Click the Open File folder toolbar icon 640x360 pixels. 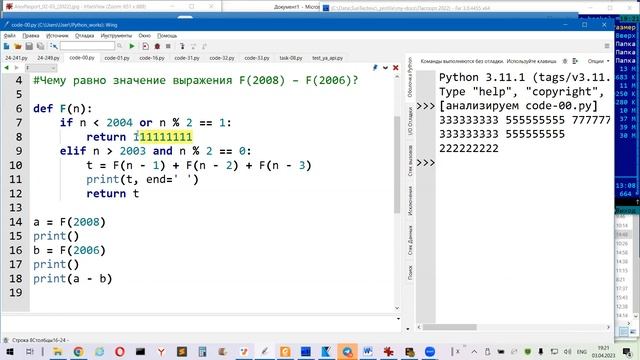[18, 47]
